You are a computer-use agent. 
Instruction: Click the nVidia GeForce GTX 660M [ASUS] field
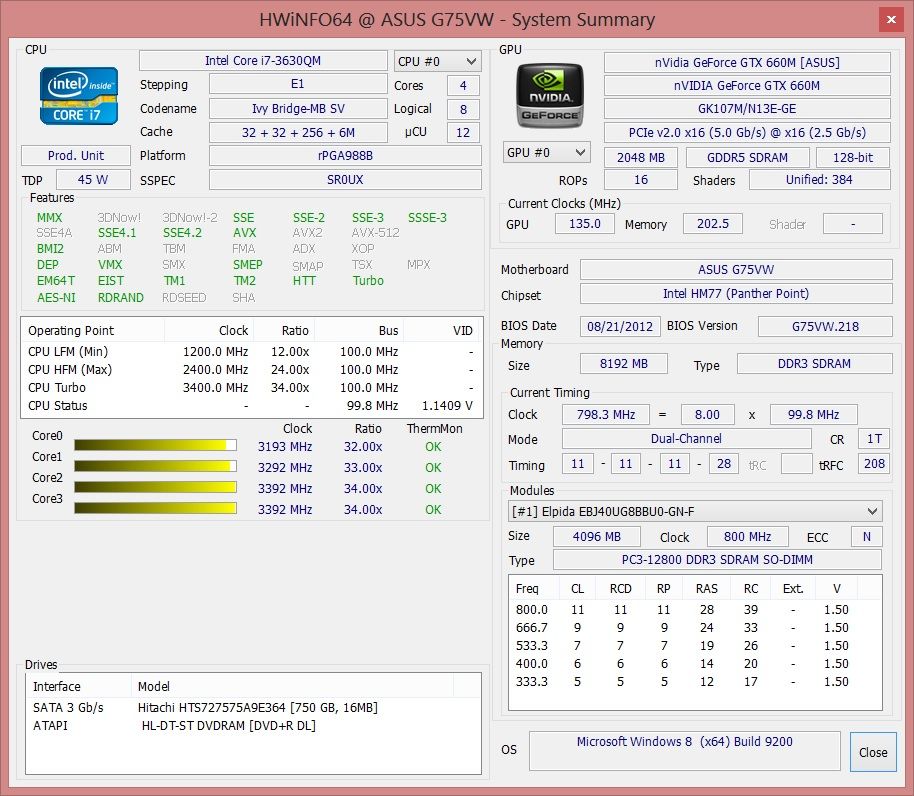pos(747,62)
